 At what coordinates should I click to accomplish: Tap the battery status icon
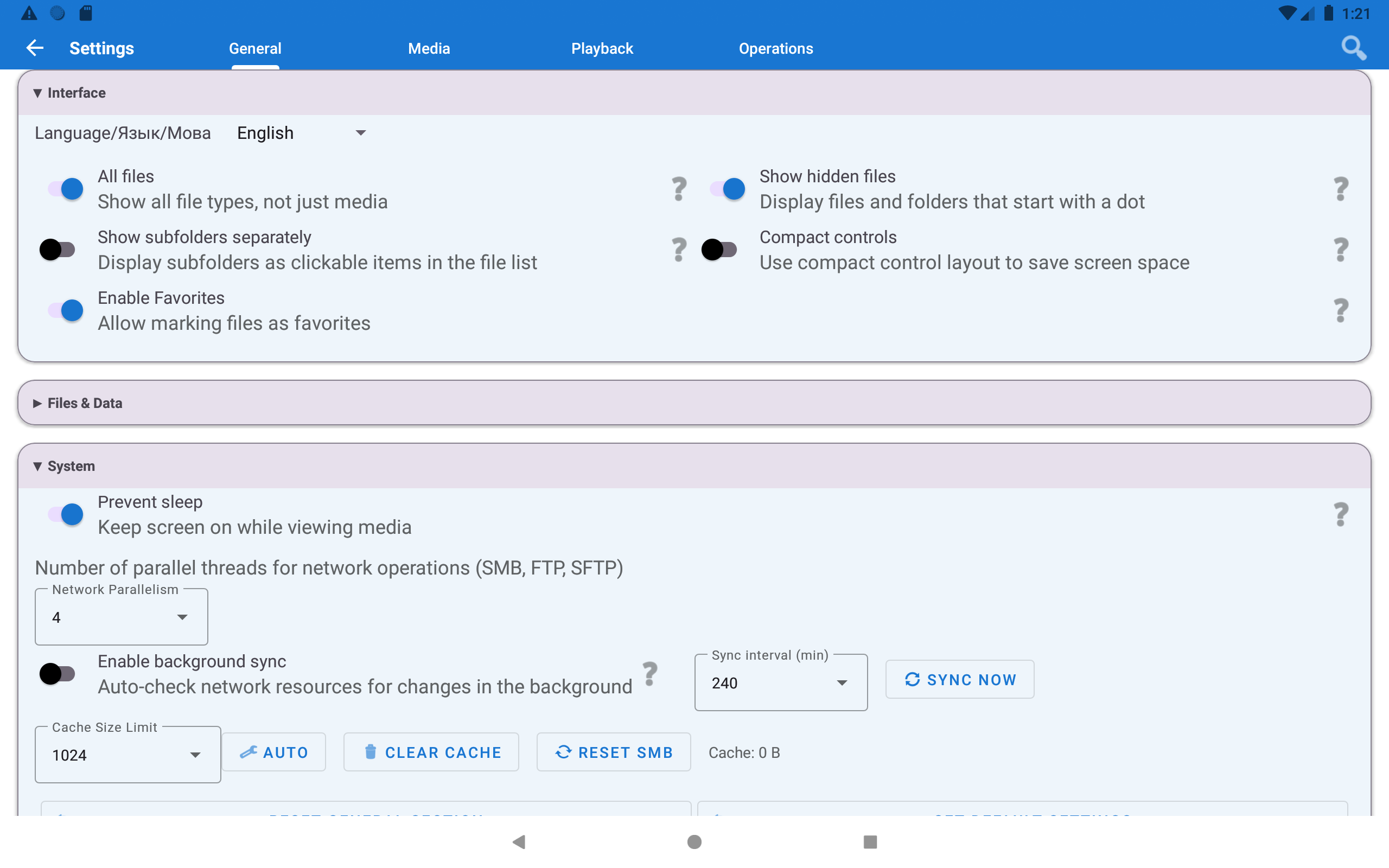point(1328,13)
